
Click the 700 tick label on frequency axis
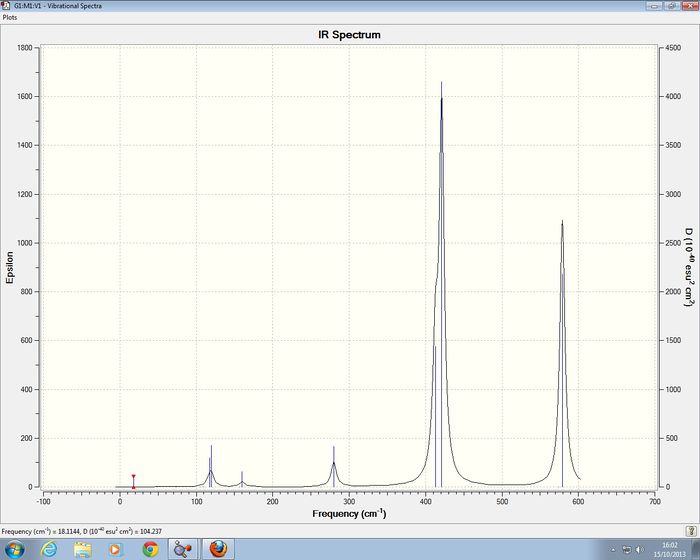pyautogui.click(x=655, y=501)
